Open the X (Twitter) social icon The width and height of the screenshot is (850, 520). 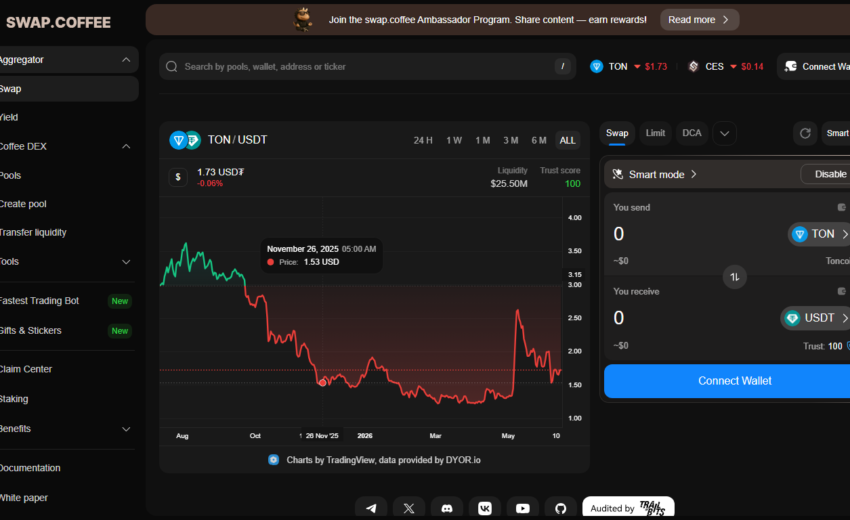tap(409, 508)
